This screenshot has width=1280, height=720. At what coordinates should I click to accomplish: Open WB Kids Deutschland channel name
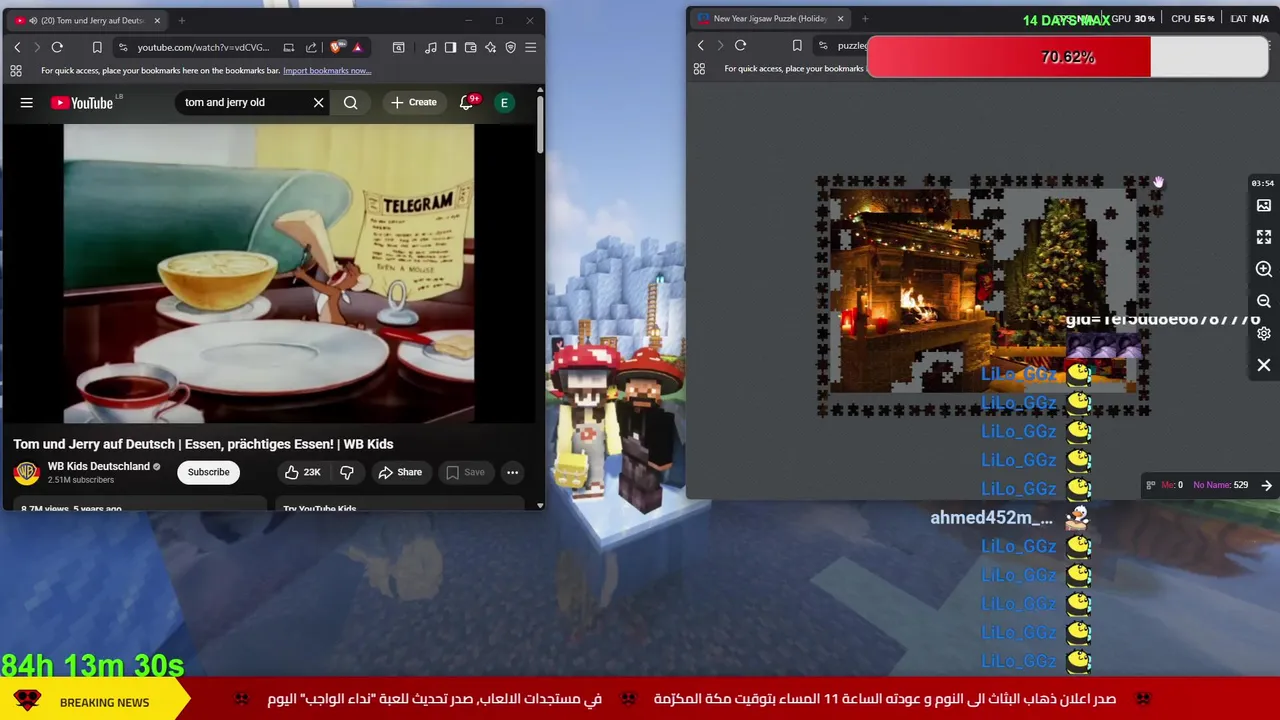[98, 466]
